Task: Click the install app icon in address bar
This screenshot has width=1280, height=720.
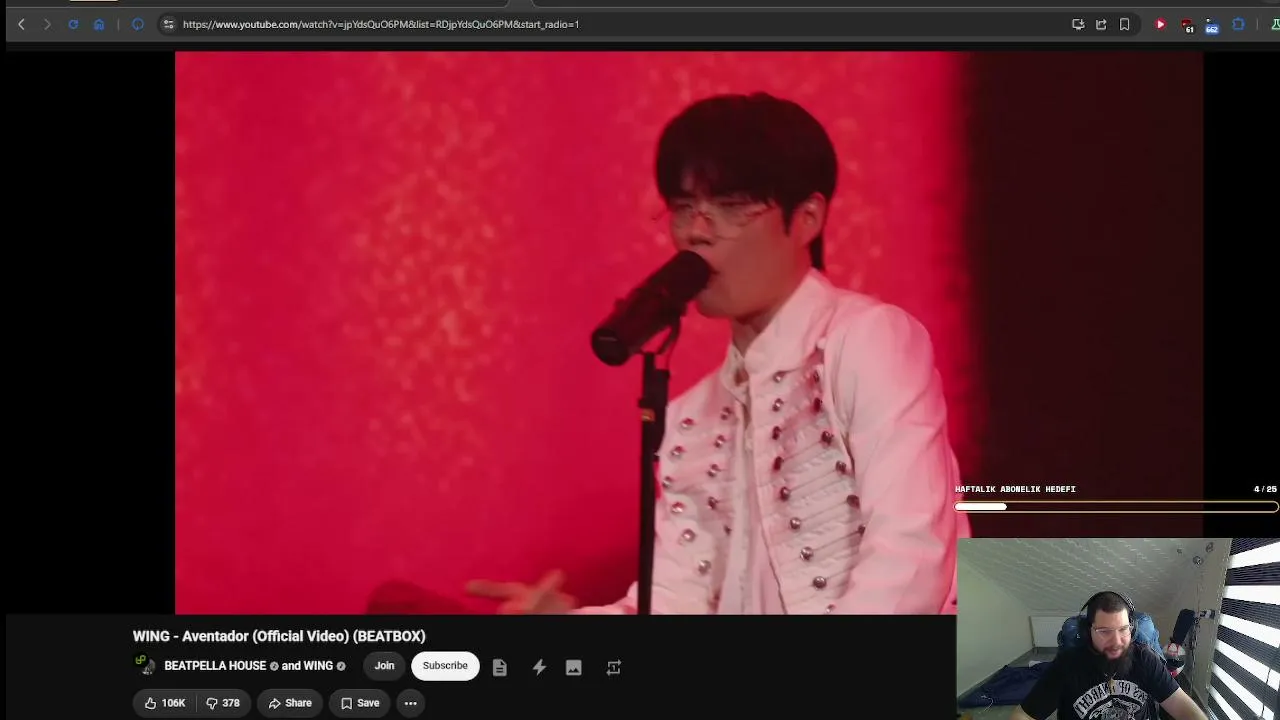Action: click(x=1078, y=24)
